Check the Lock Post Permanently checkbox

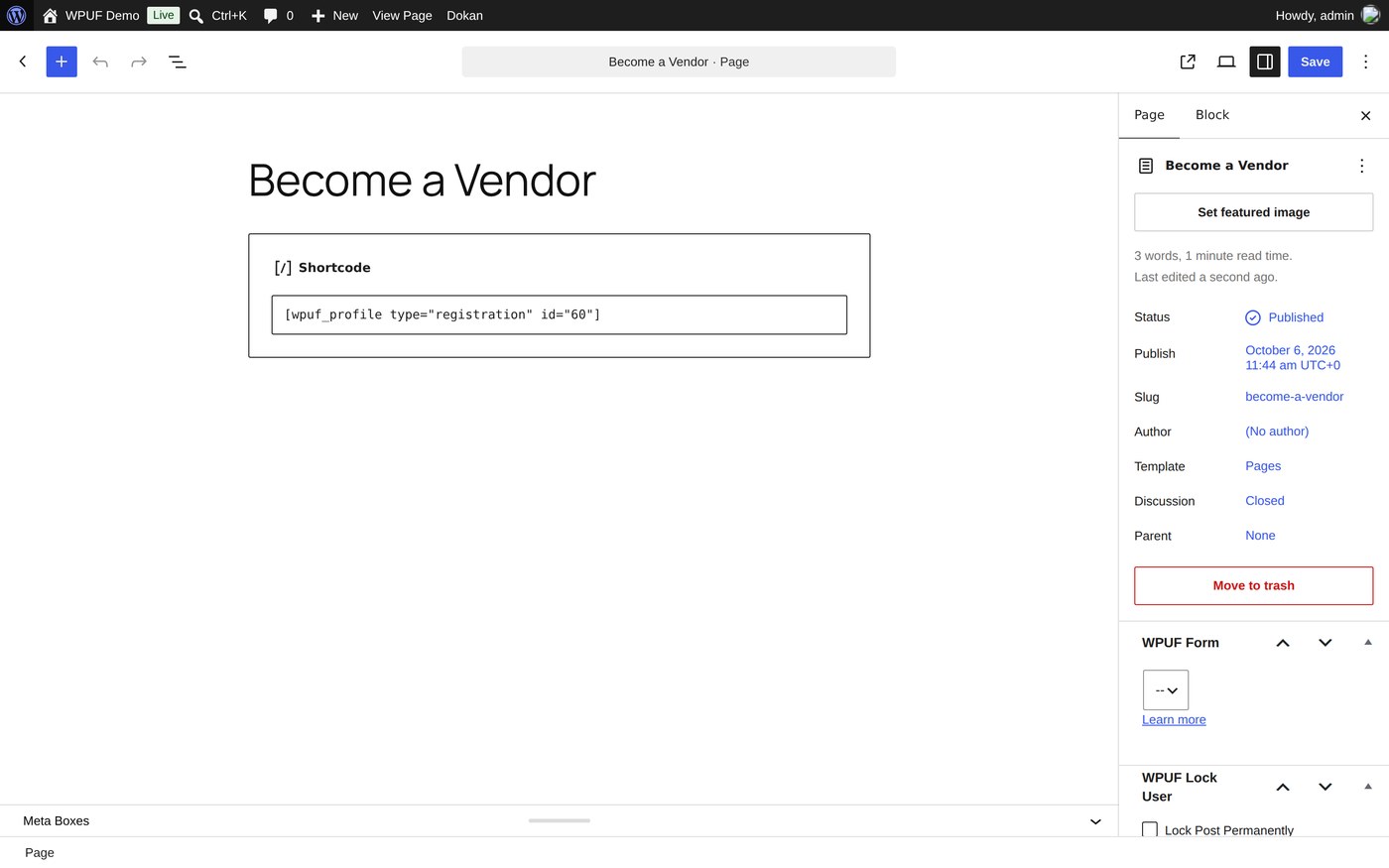[1150, 829]
